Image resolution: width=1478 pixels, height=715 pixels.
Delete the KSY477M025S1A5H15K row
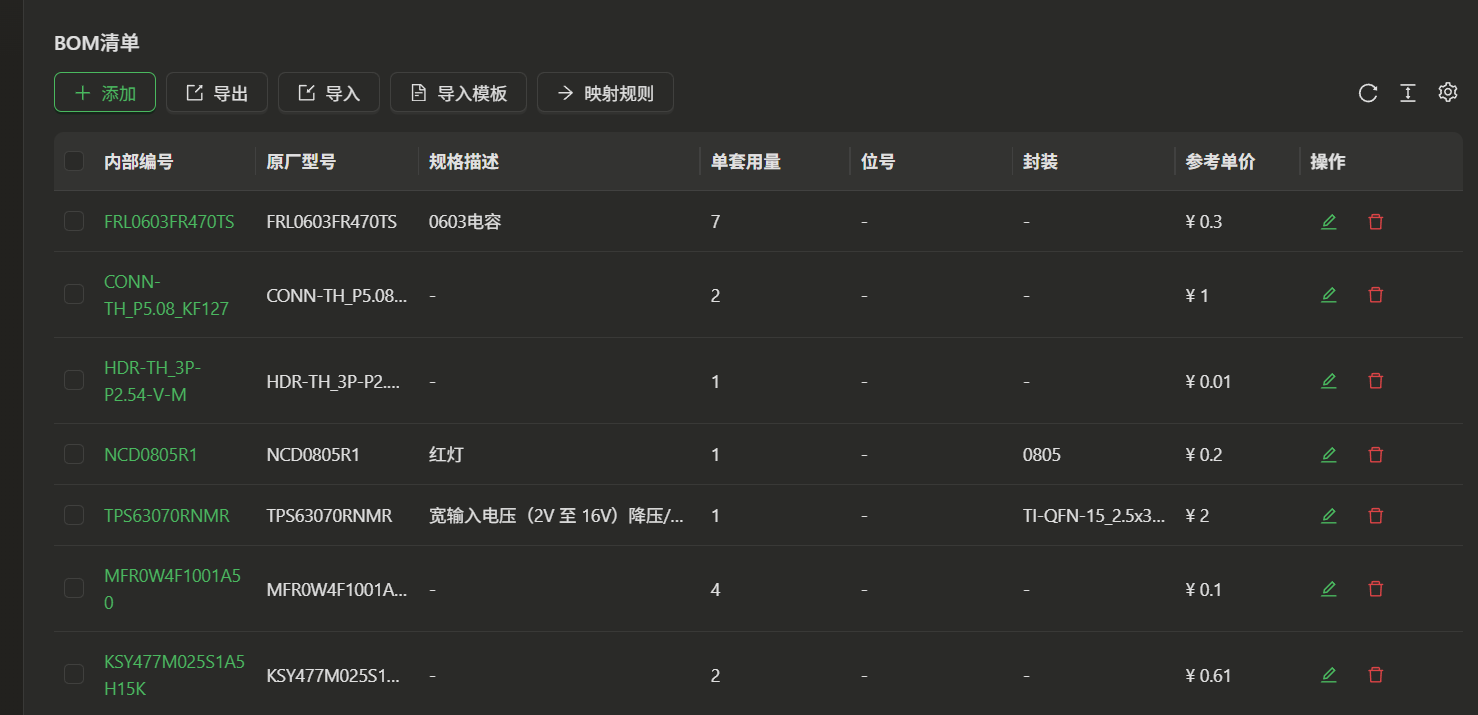(x=1375, y=675)
